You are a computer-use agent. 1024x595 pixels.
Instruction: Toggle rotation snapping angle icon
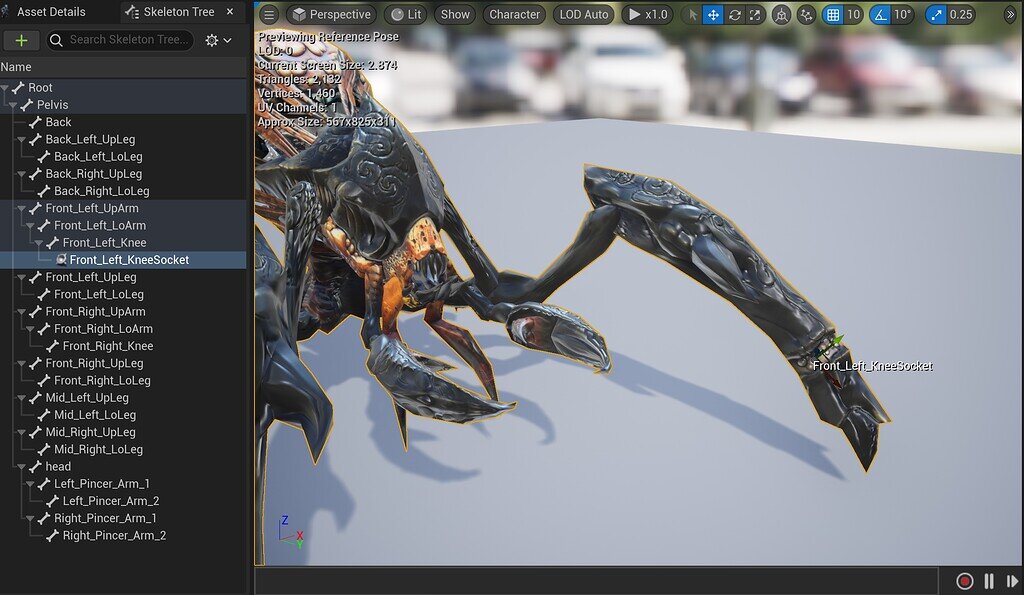(x=880, y=14)
